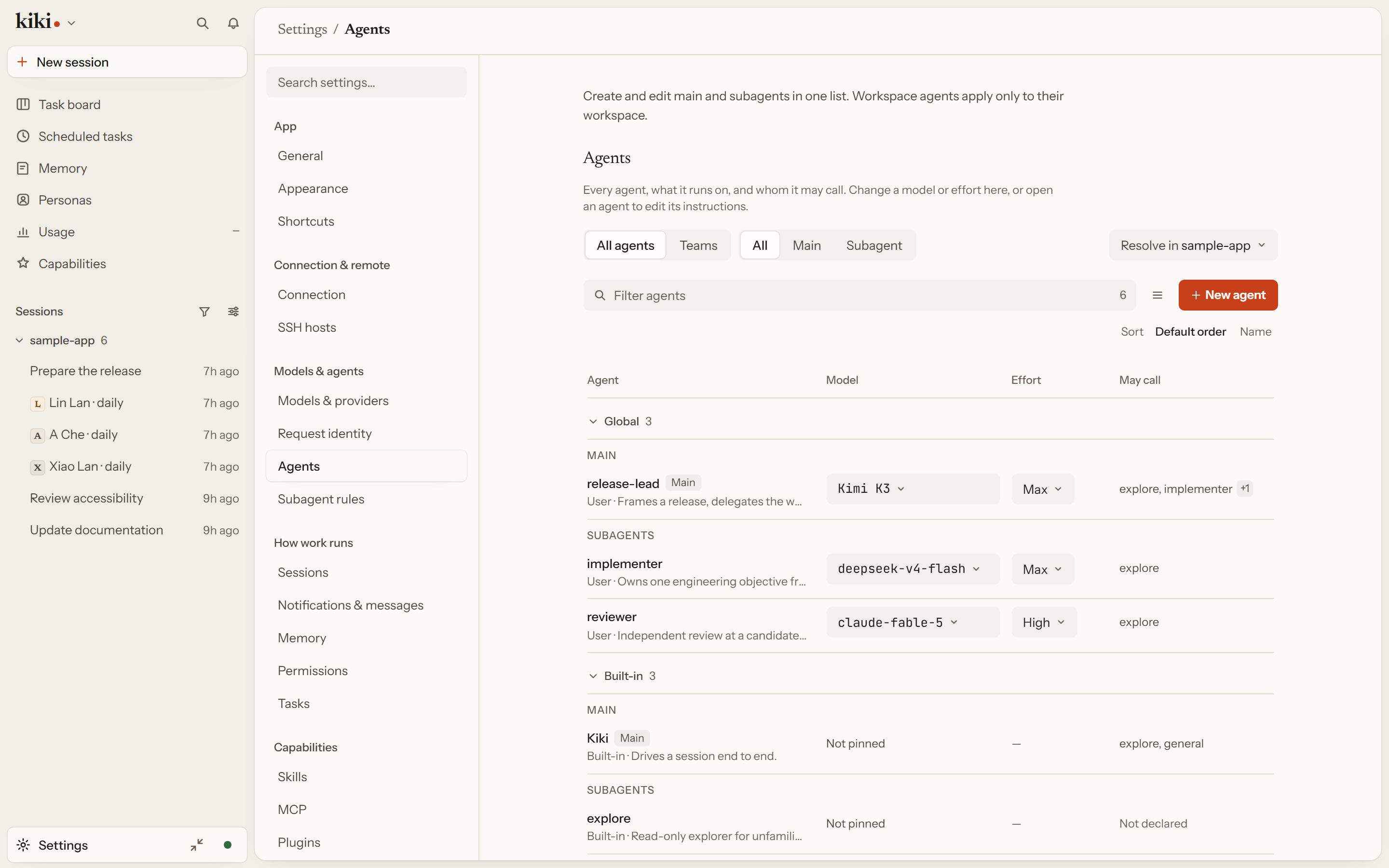Open the Review accessibility session
This screenshot has width=1389, height=868.
click(127, 498)
